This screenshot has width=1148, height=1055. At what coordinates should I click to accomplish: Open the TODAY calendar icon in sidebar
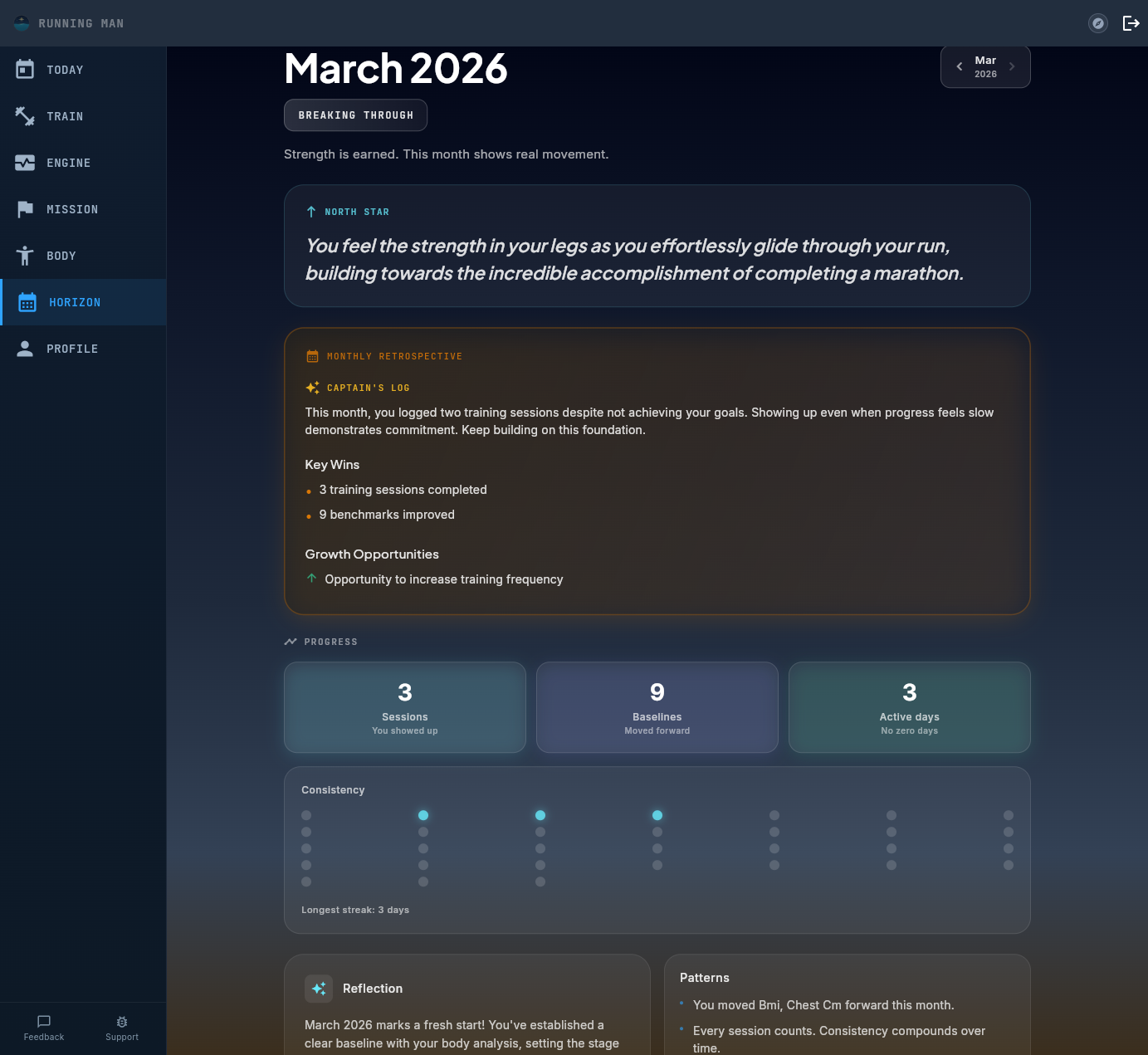pos(25,70)
